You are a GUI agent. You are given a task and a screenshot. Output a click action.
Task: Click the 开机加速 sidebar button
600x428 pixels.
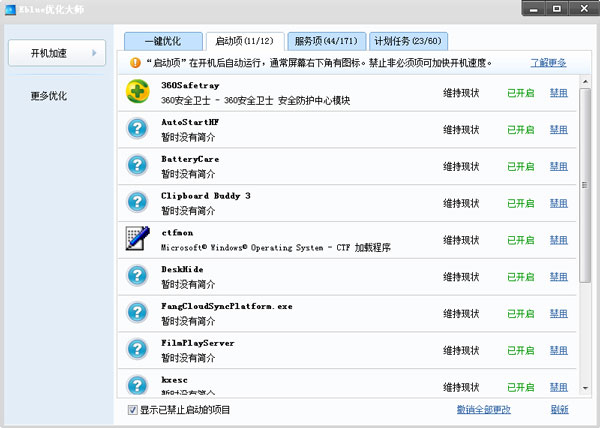(57, 53)
